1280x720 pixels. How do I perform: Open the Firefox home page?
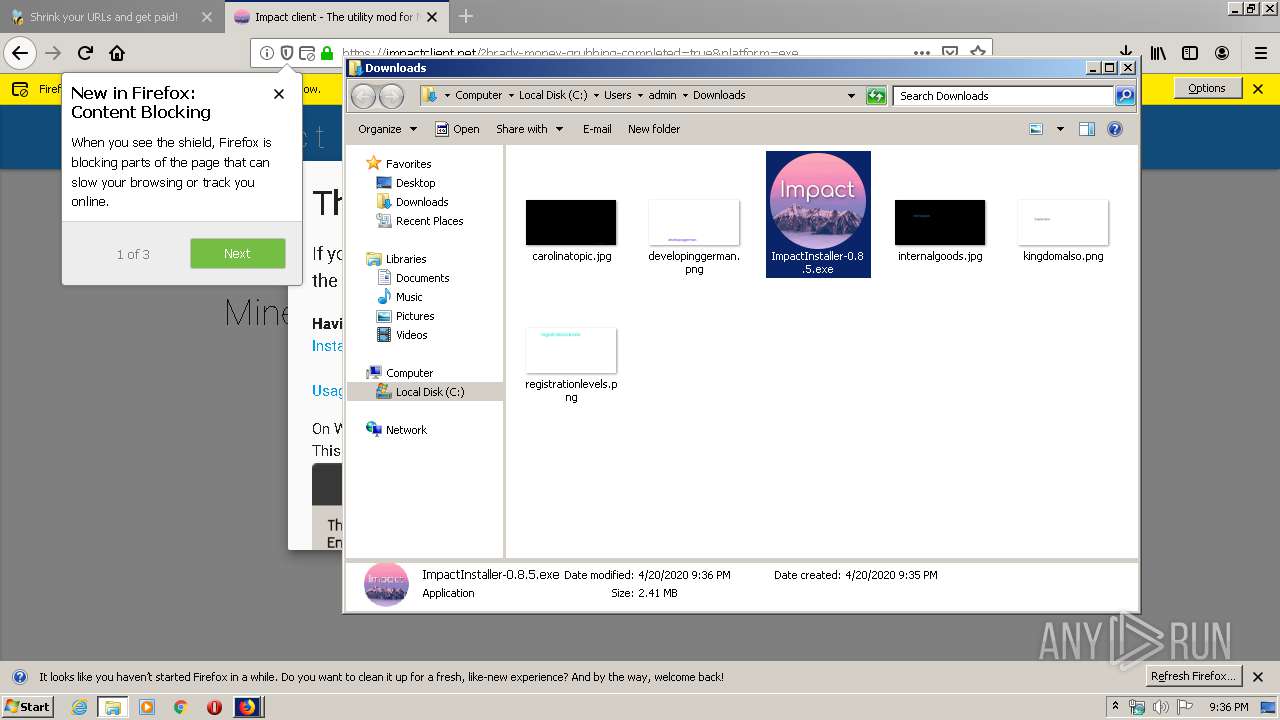tap(117, 53)
